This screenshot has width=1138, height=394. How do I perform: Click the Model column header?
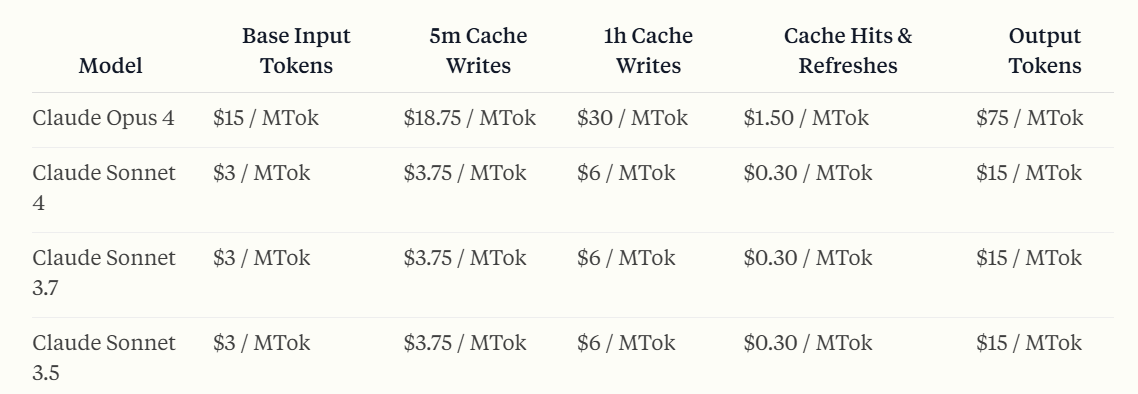110,66
